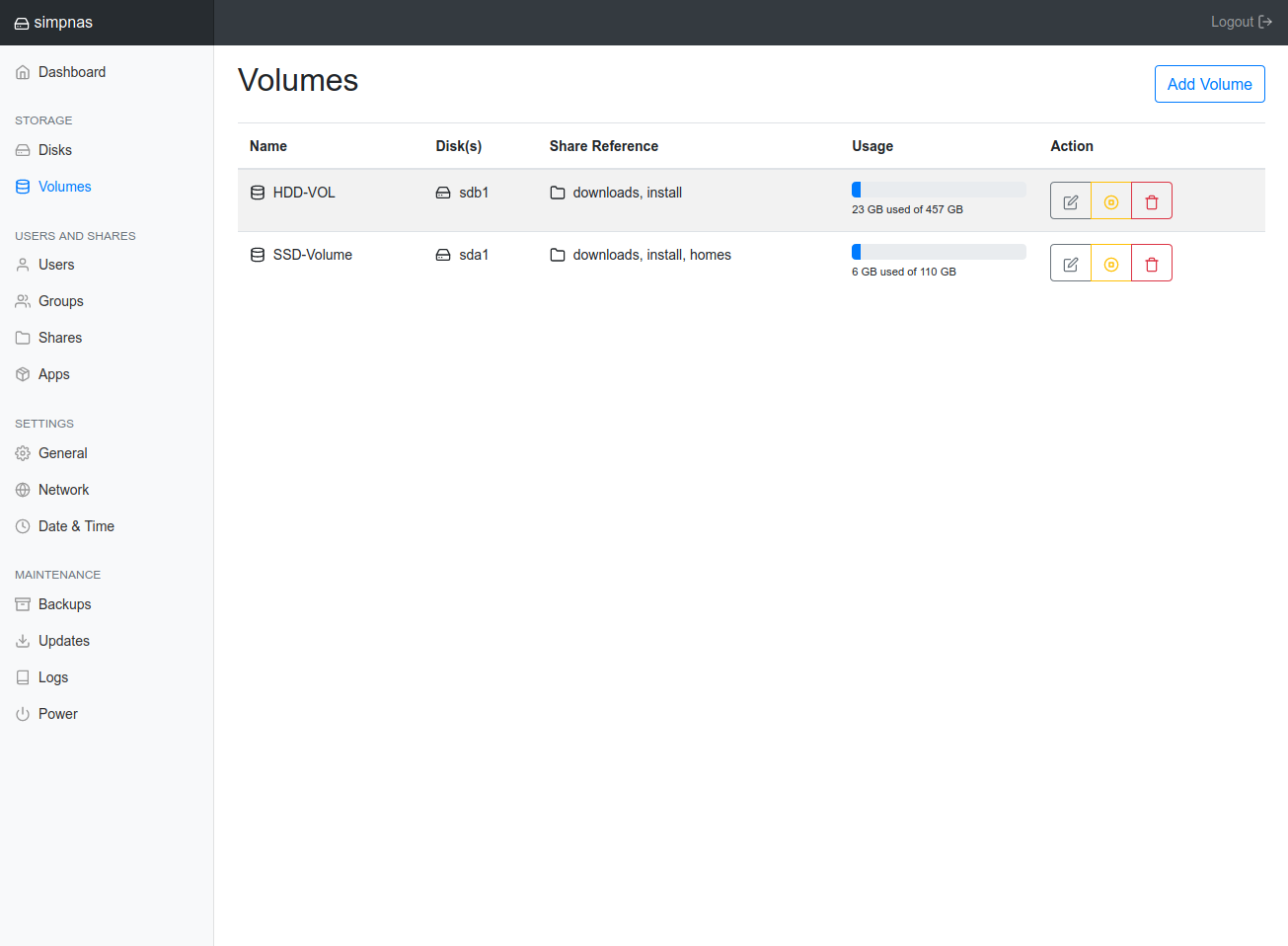Open Network settings
This screenshot has width=1288, height=946.
63,490
